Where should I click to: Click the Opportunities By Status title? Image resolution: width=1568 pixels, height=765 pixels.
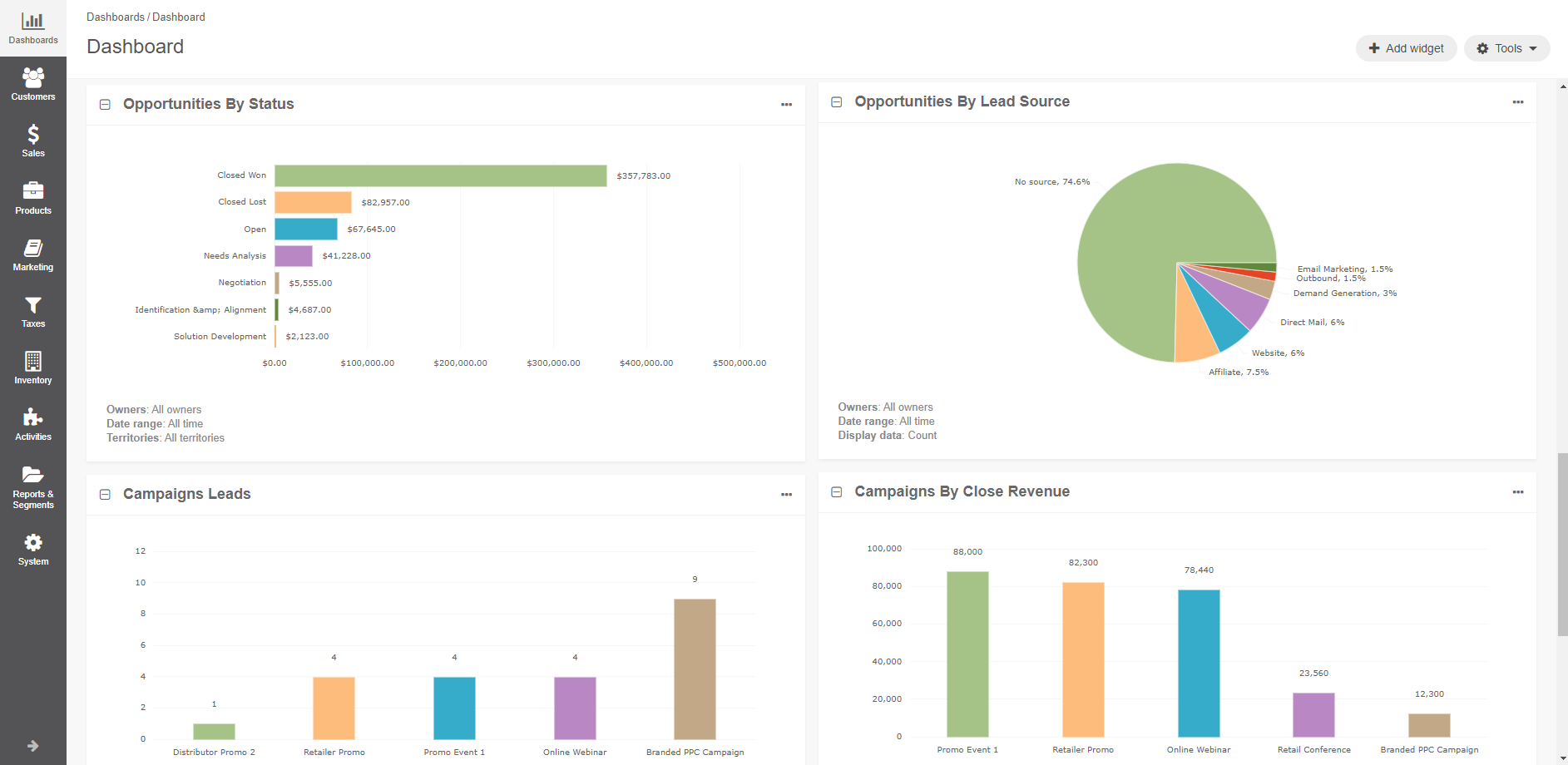(209, 104)
